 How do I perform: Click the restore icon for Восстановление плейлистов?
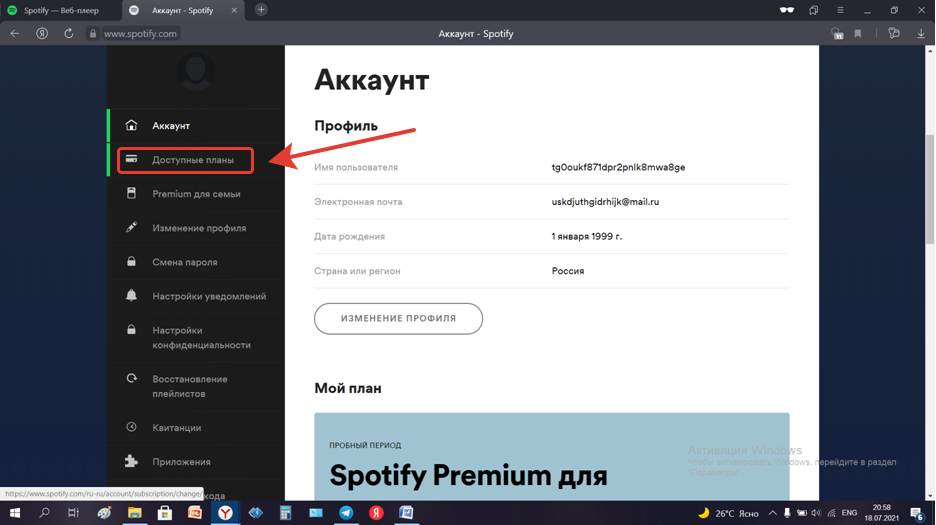[131, 379]
